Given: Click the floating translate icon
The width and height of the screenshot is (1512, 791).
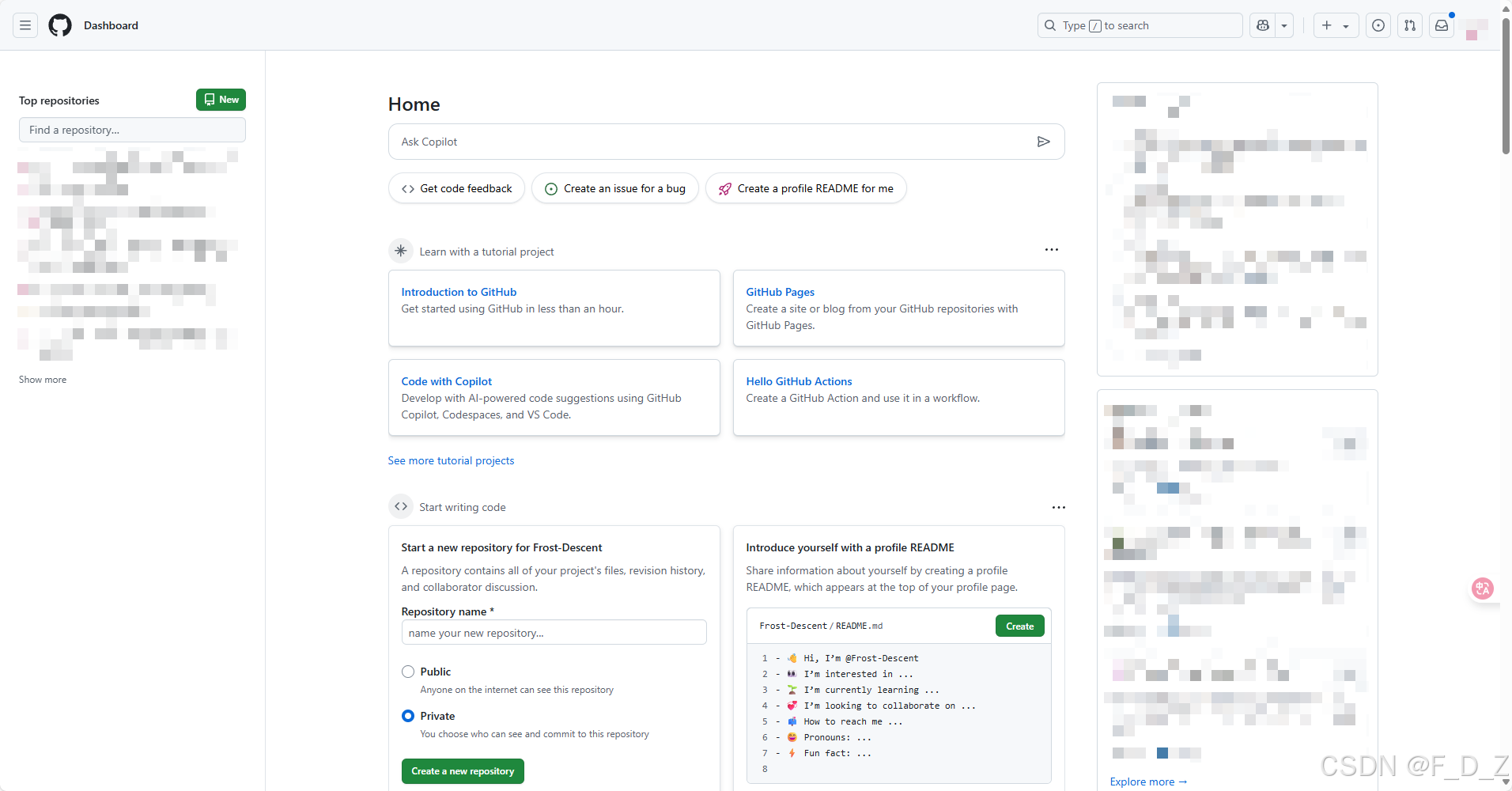Looking at the screenshot, I should (x=1483, y=589).
